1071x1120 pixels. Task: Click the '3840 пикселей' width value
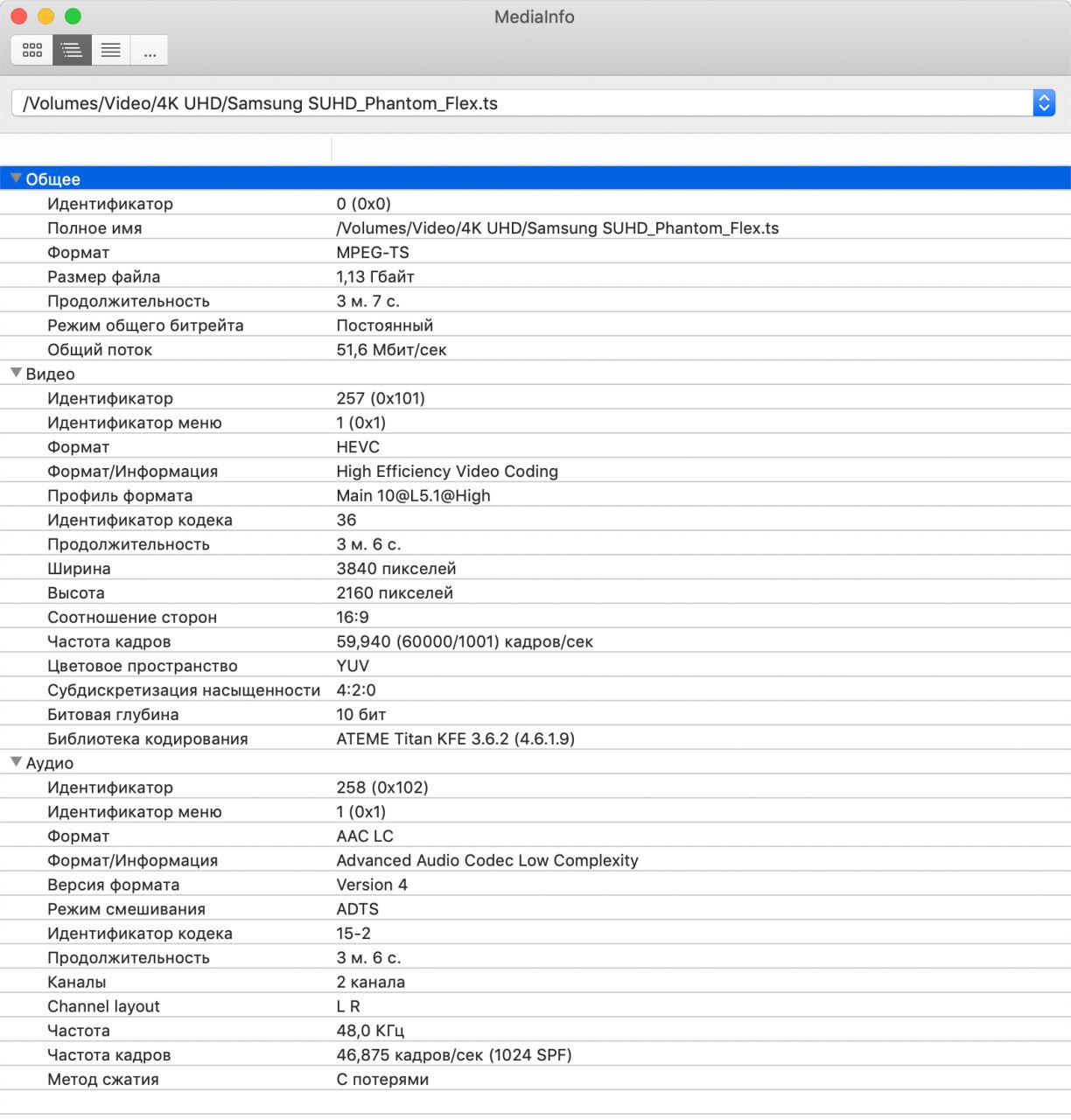396,568
